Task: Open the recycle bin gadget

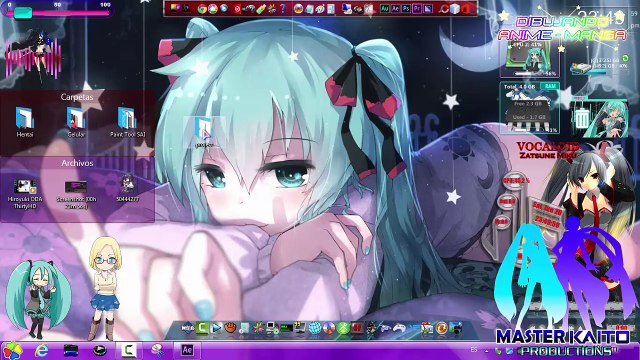Action: coord(581,118)
